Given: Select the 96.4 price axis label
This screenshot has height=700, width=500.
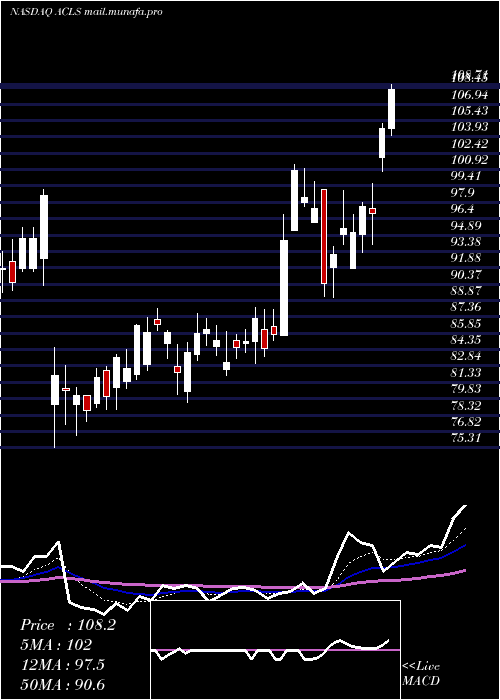Looking at the screenshot, I should [462, 209].
